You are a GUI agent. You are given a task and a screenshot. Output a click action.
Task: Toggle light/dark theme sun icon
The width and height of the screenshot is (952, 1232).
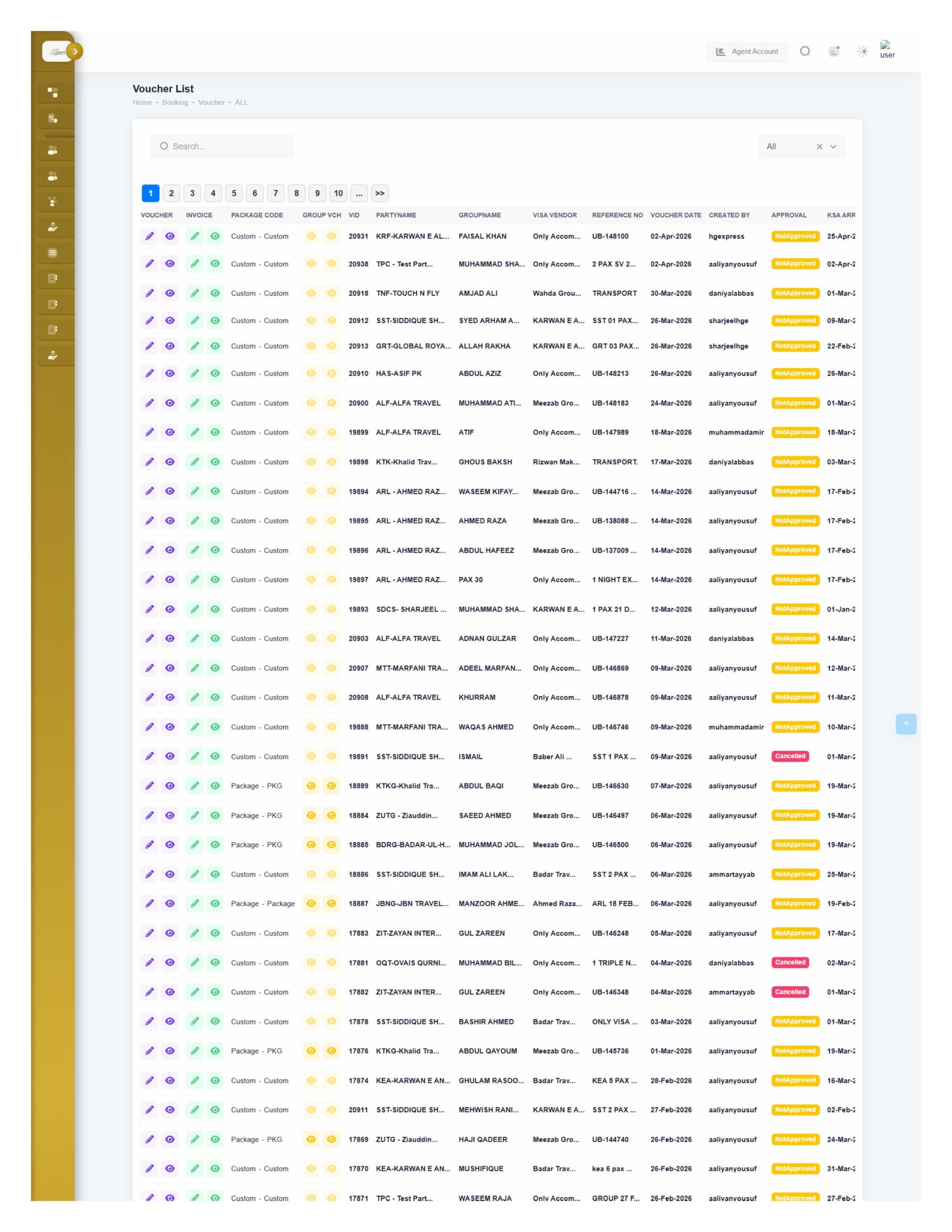point(862,51)
